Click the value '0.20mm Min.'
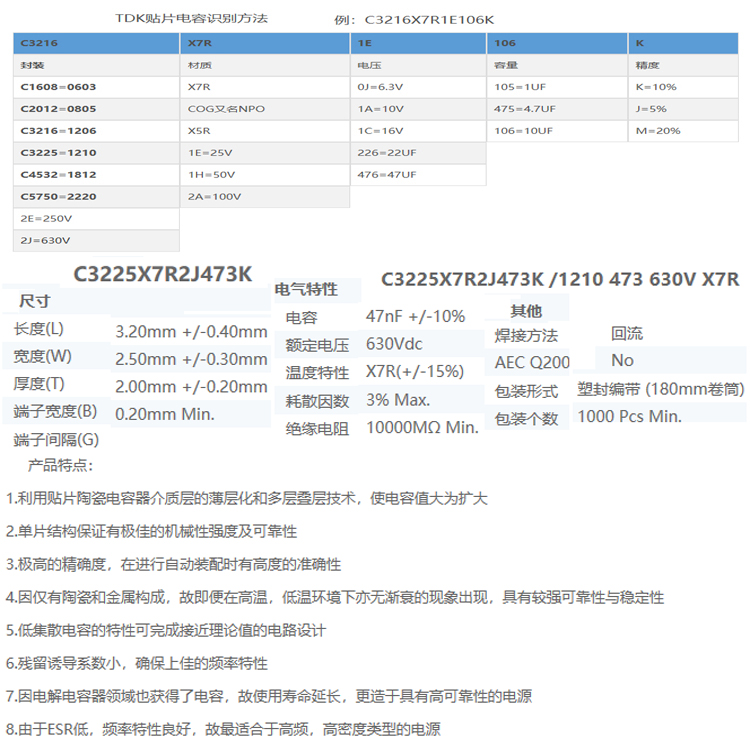This screenshot has width=750, height=750. [x=165, y=414]
